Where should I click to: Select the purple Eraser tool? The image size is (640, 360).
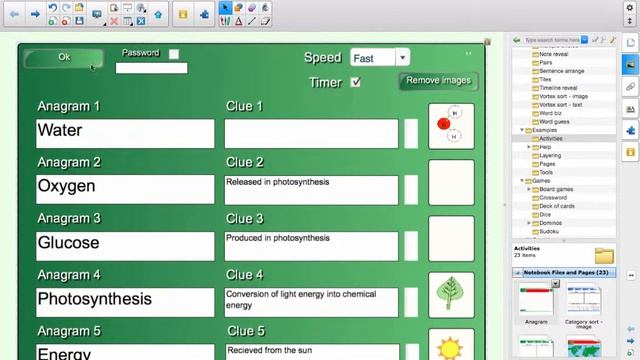click(252, 8)
